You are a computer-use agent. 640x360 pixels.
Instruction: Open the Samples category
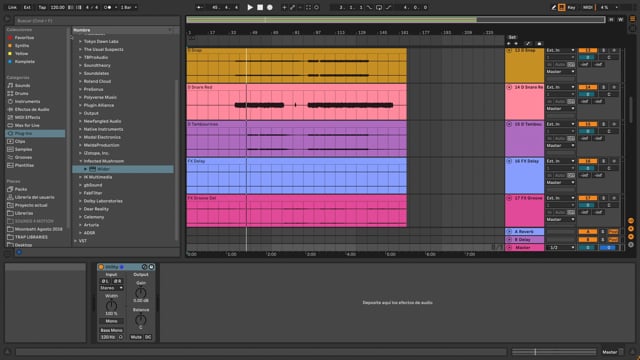click(x=23, y=149)
